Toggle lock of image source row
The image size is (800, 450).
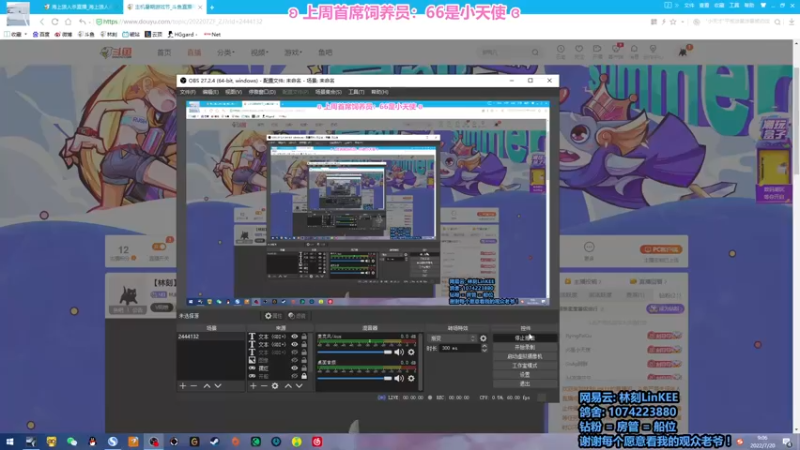304,360
